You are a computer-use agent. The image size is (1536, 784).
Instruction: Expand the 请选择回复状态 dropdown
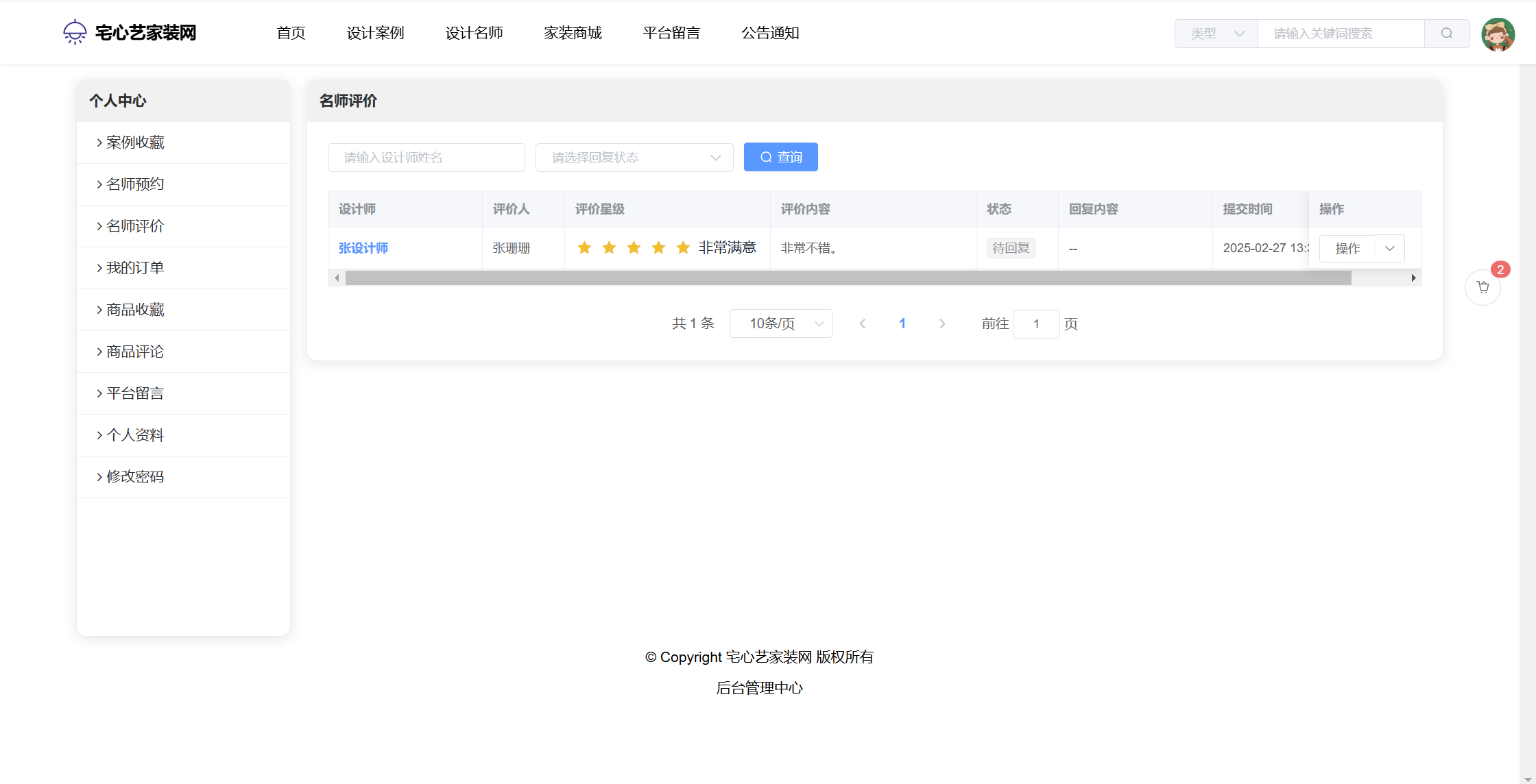pyautogui.click(x=634, y=158)
